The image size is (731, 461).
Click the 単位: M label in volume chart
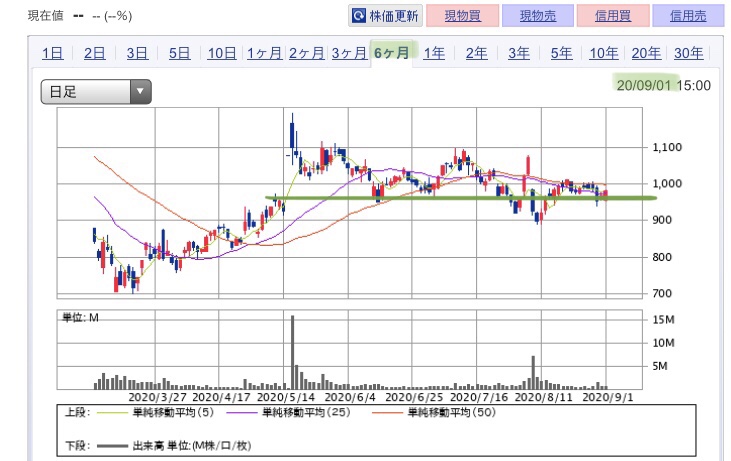tap(80, 318)
